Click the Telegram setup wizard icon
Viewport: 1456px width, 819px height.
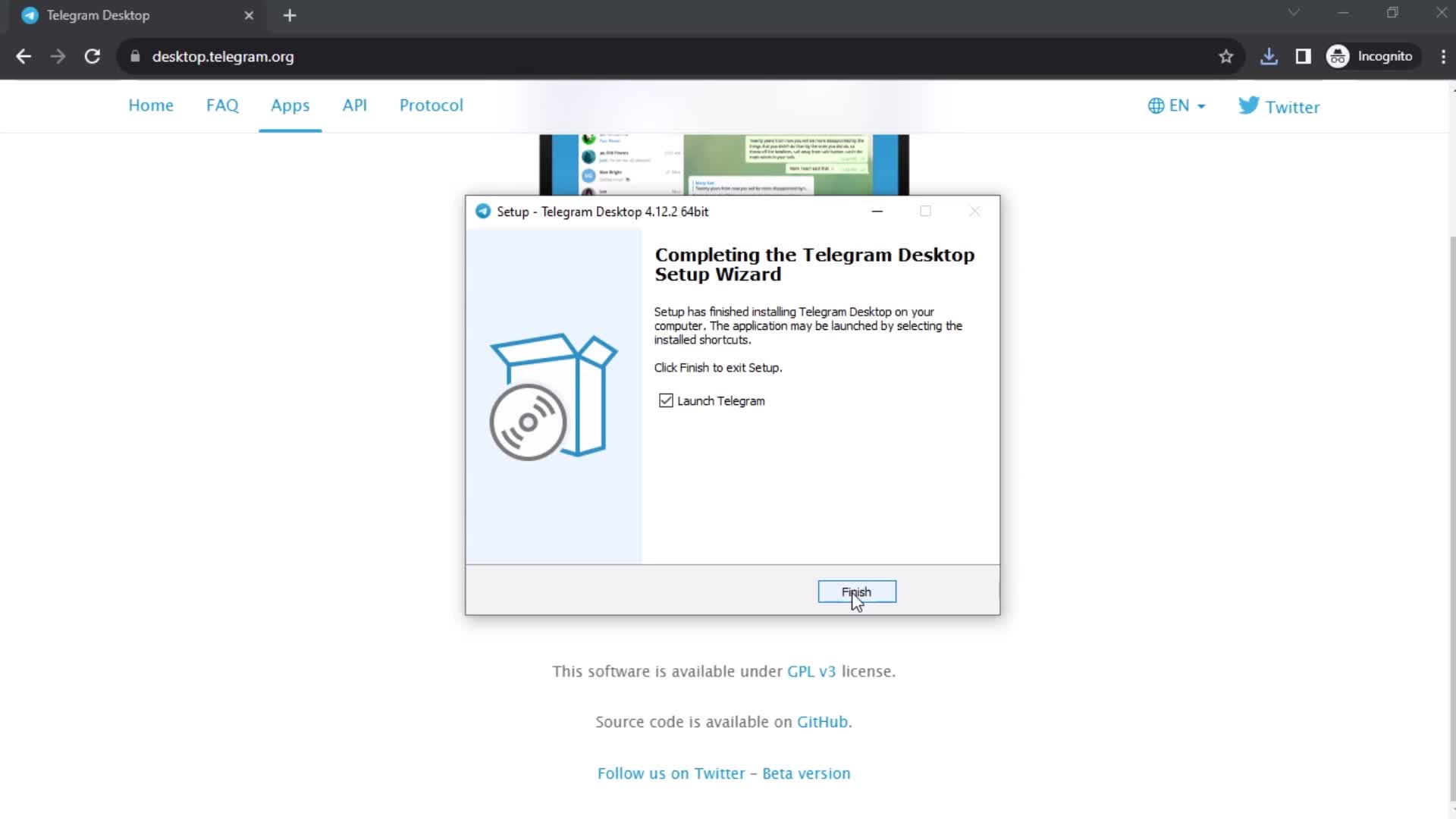point(483,211)
